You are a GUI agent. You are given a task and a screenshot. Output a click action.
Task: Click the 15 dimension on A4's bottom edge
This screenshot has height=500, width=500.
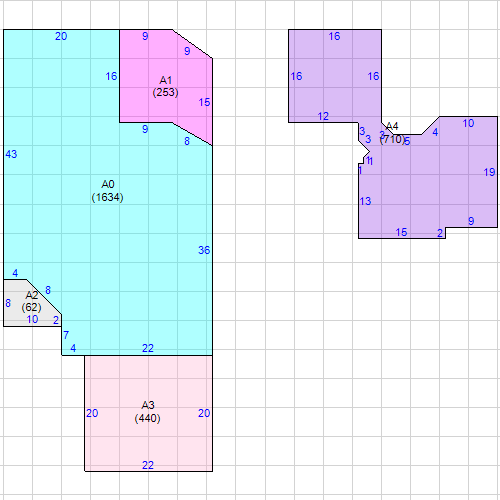coord(401,232)
